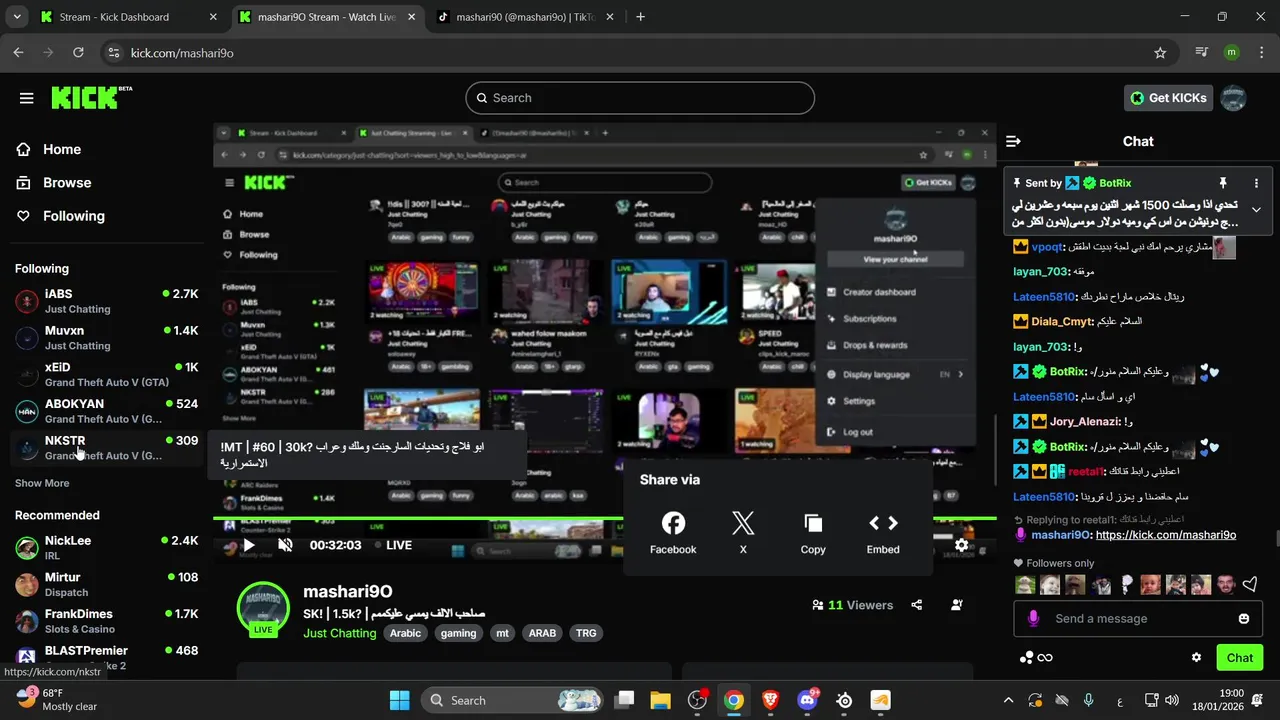This screenshot has height=720, width=1280.
Task: Open Discord from the taskbar
Action: (x=807, y=700)
